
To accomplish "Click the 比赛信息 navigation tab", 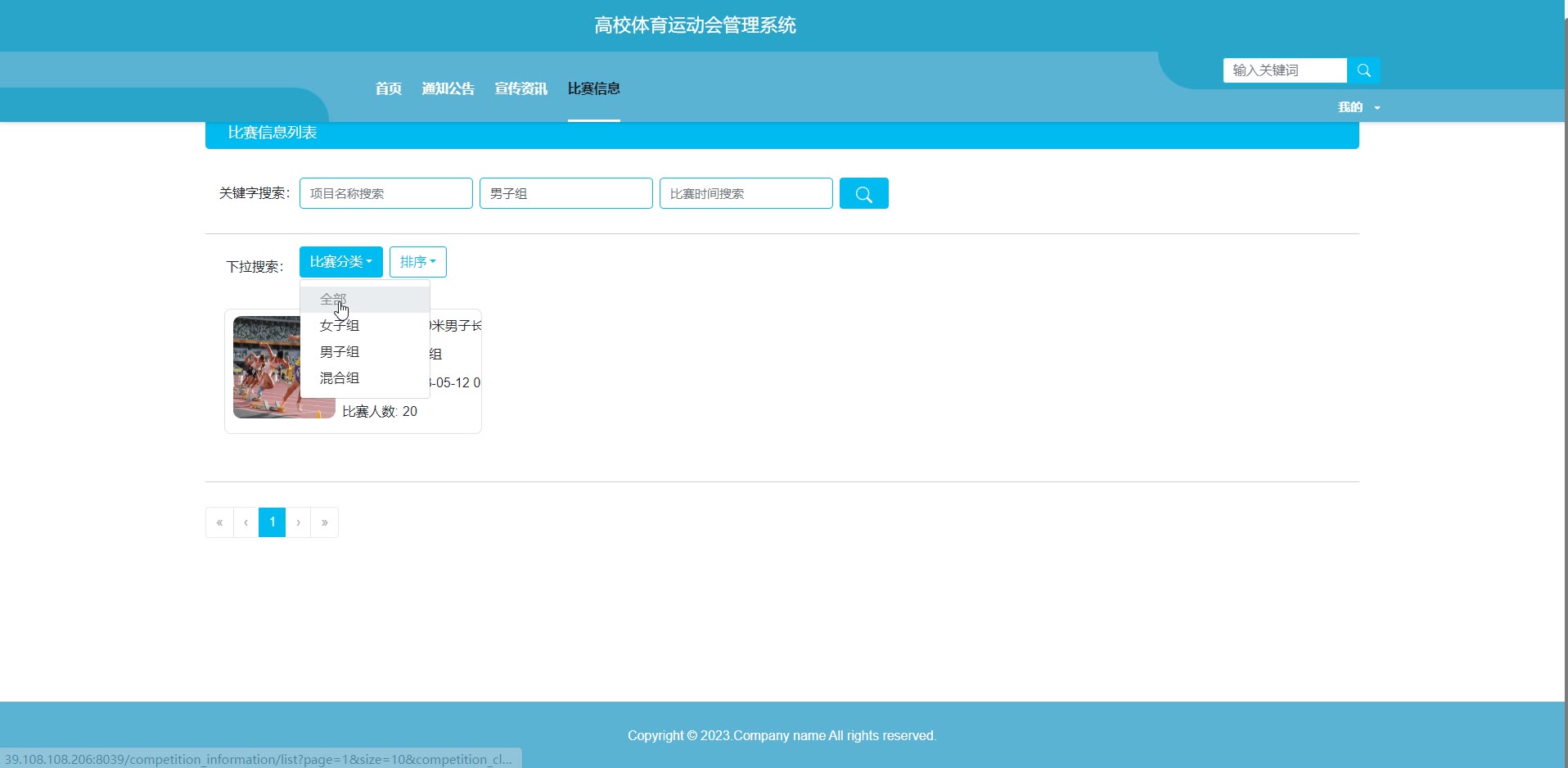I will 593,88.
